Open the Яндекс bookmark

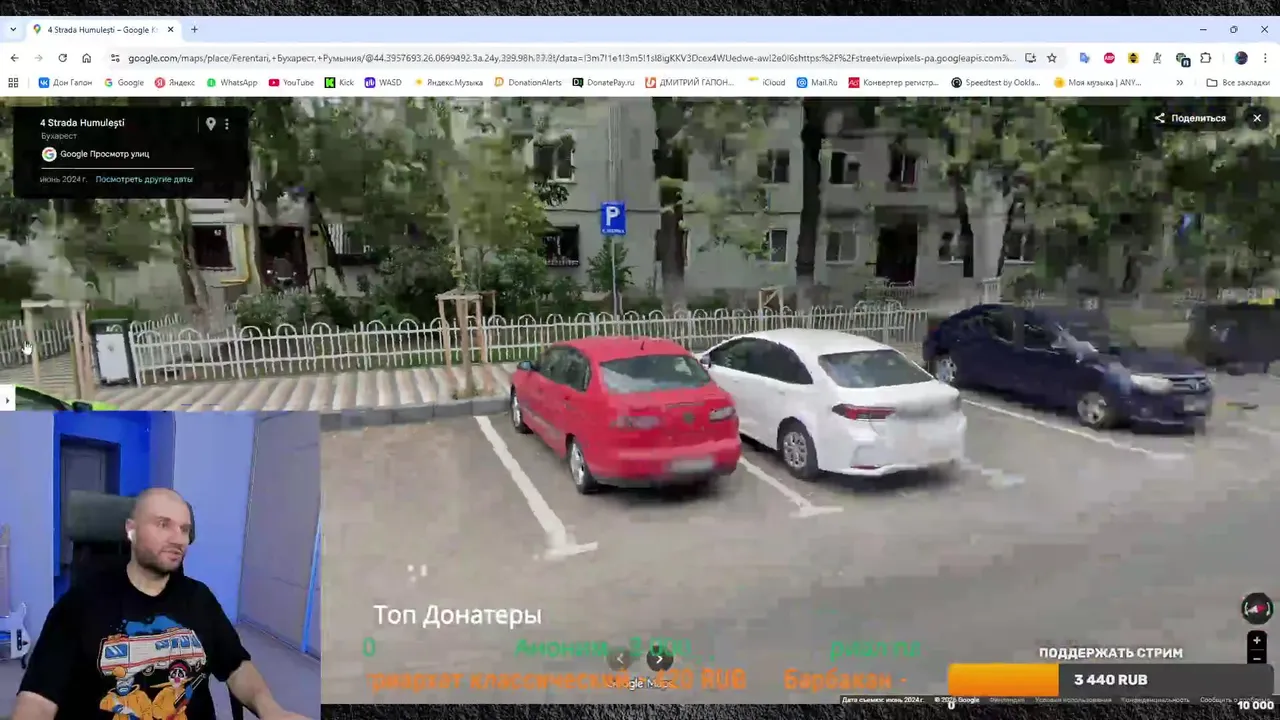click(175, 82)
